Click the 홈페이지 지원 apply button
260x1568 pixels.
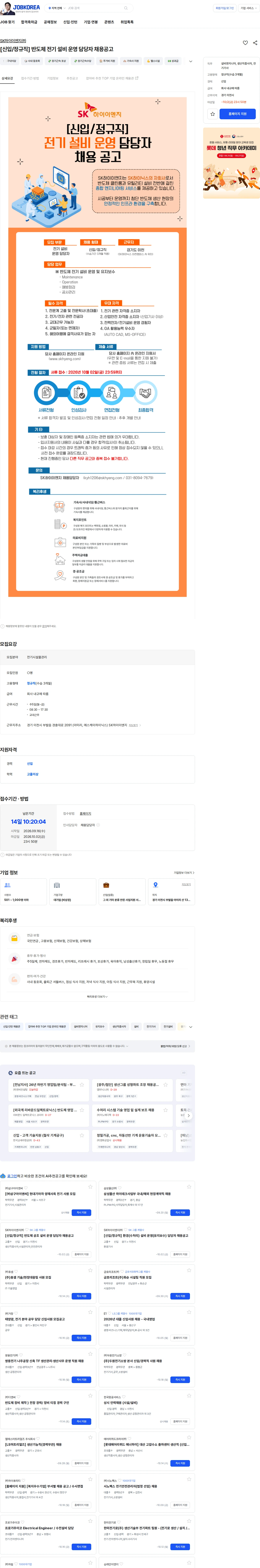[x=237, y=114]
